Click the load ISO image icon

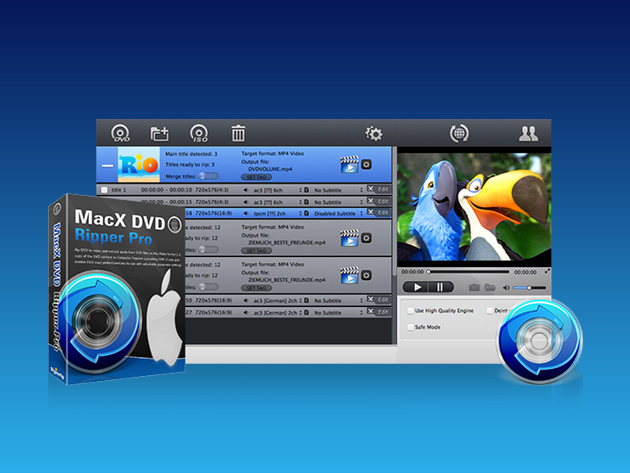[x=199, y=133]
